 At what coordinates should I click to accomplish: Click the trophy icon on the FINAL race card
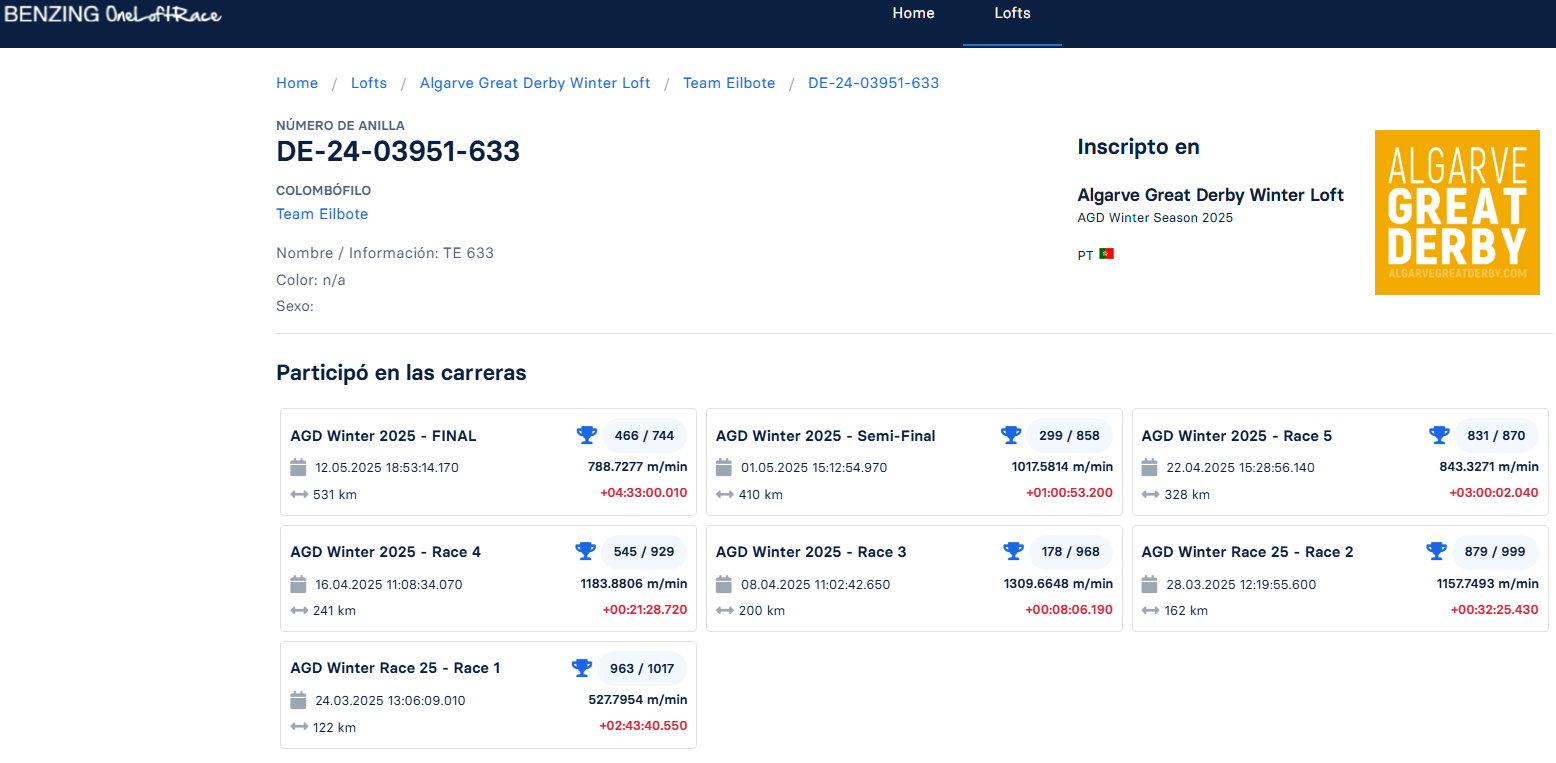click(x=586, y=435)
